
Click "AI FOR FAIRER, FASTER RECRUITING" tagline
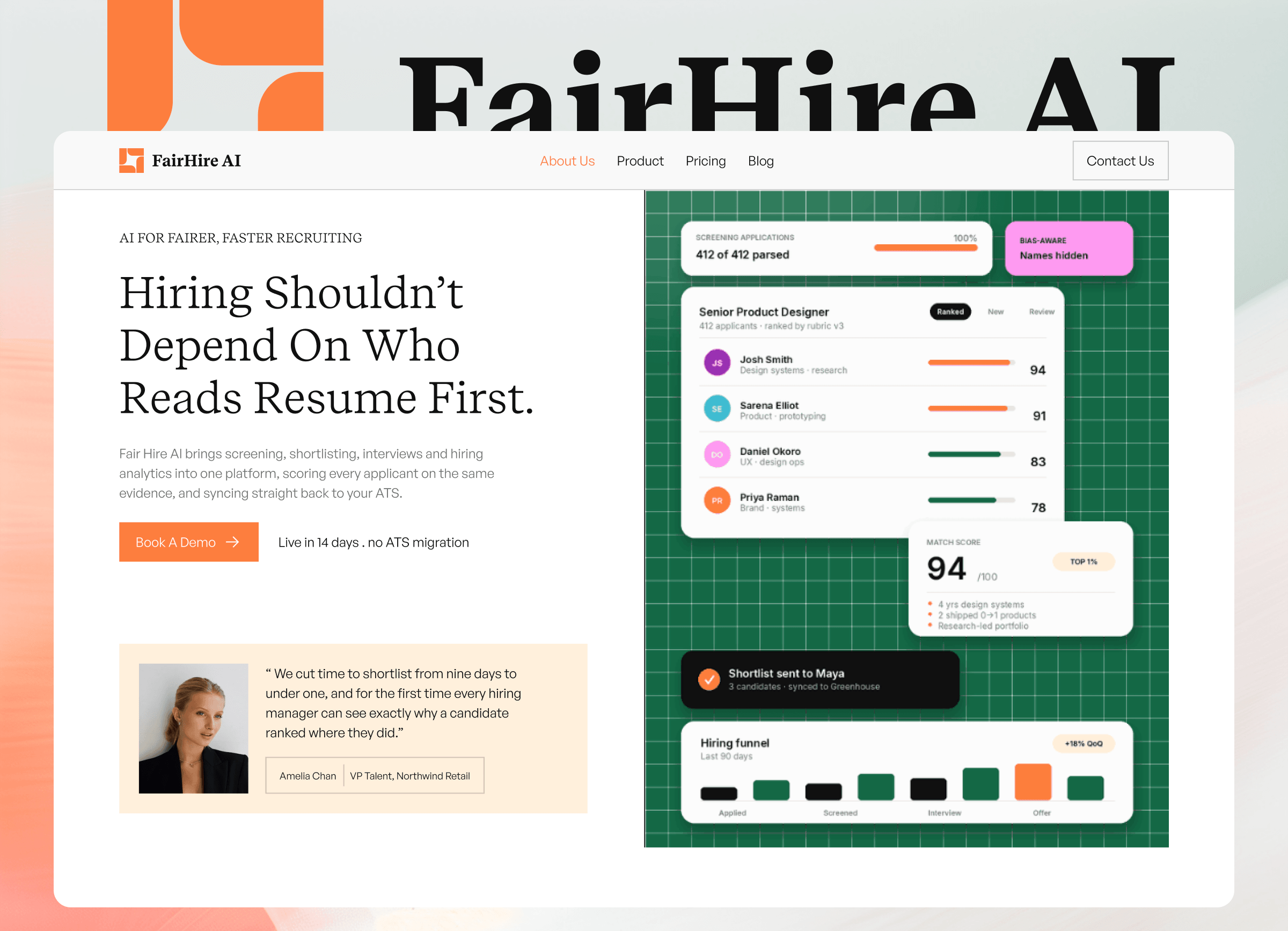pyautogui.click(x=240, y=238)
